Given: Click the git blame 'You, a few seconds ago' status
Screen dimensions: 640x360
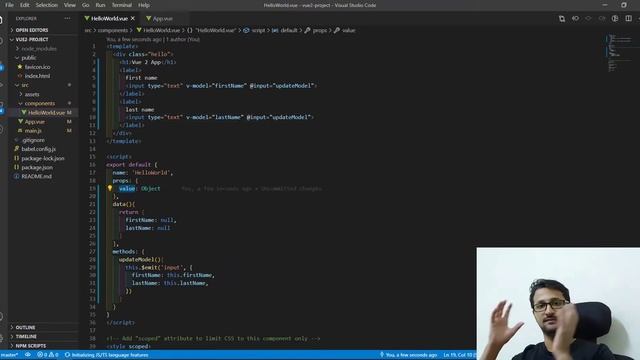Looking at the screenshot, I should pyautogui.click(x=408, y=355).
